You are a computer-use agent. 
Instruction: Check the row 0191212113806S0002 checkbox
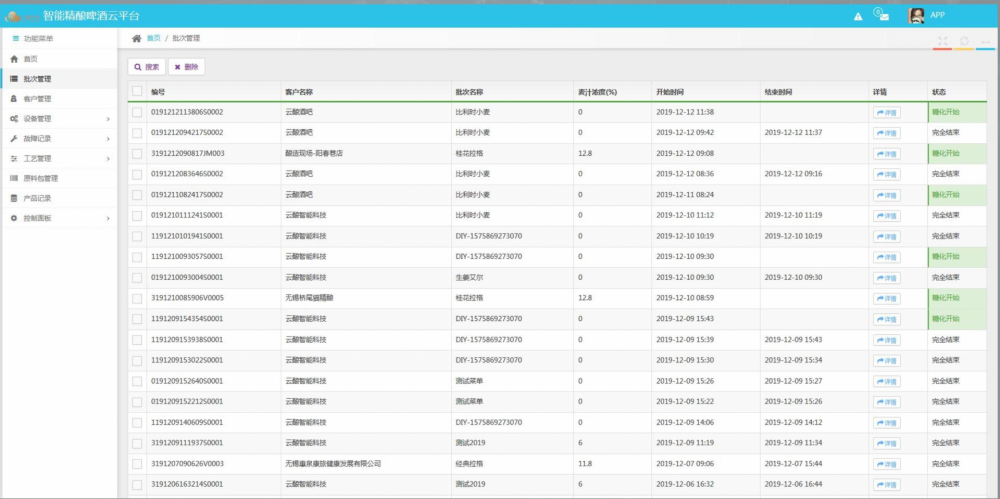pos(137,112)
